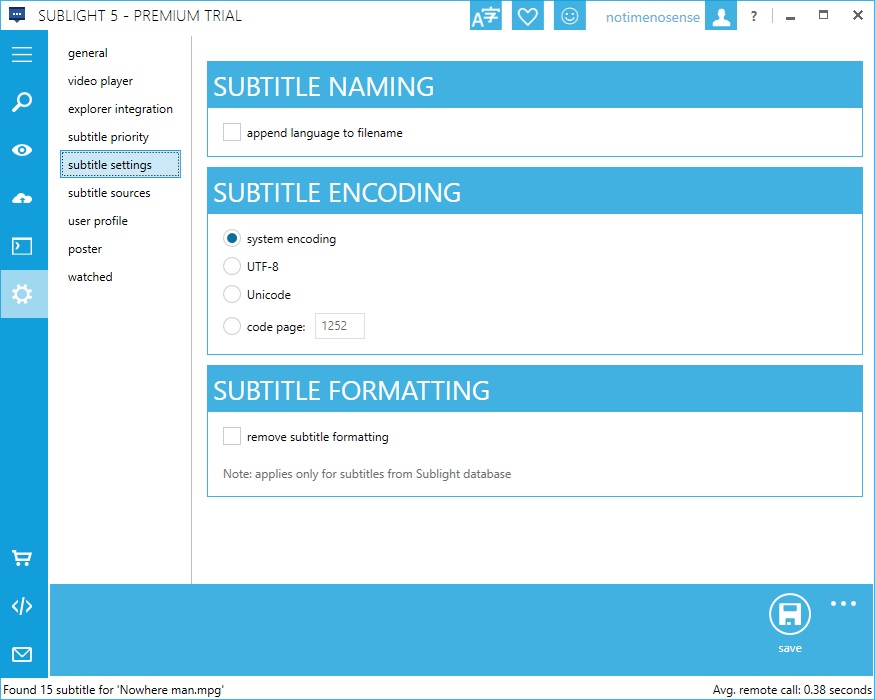Open the video player settings section
Screen dimensions: 875x700
[x=100, y=81]
